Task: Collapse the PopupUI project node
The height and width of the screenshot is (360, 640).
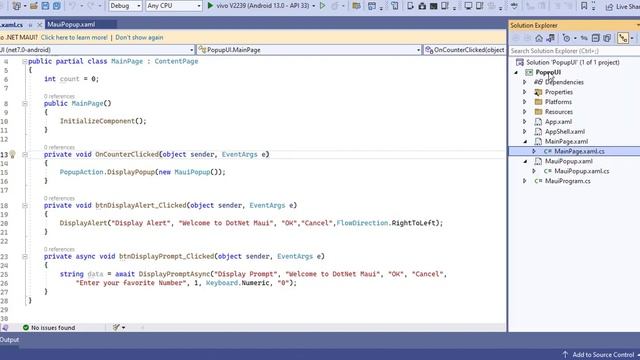Action: point(516,72)
